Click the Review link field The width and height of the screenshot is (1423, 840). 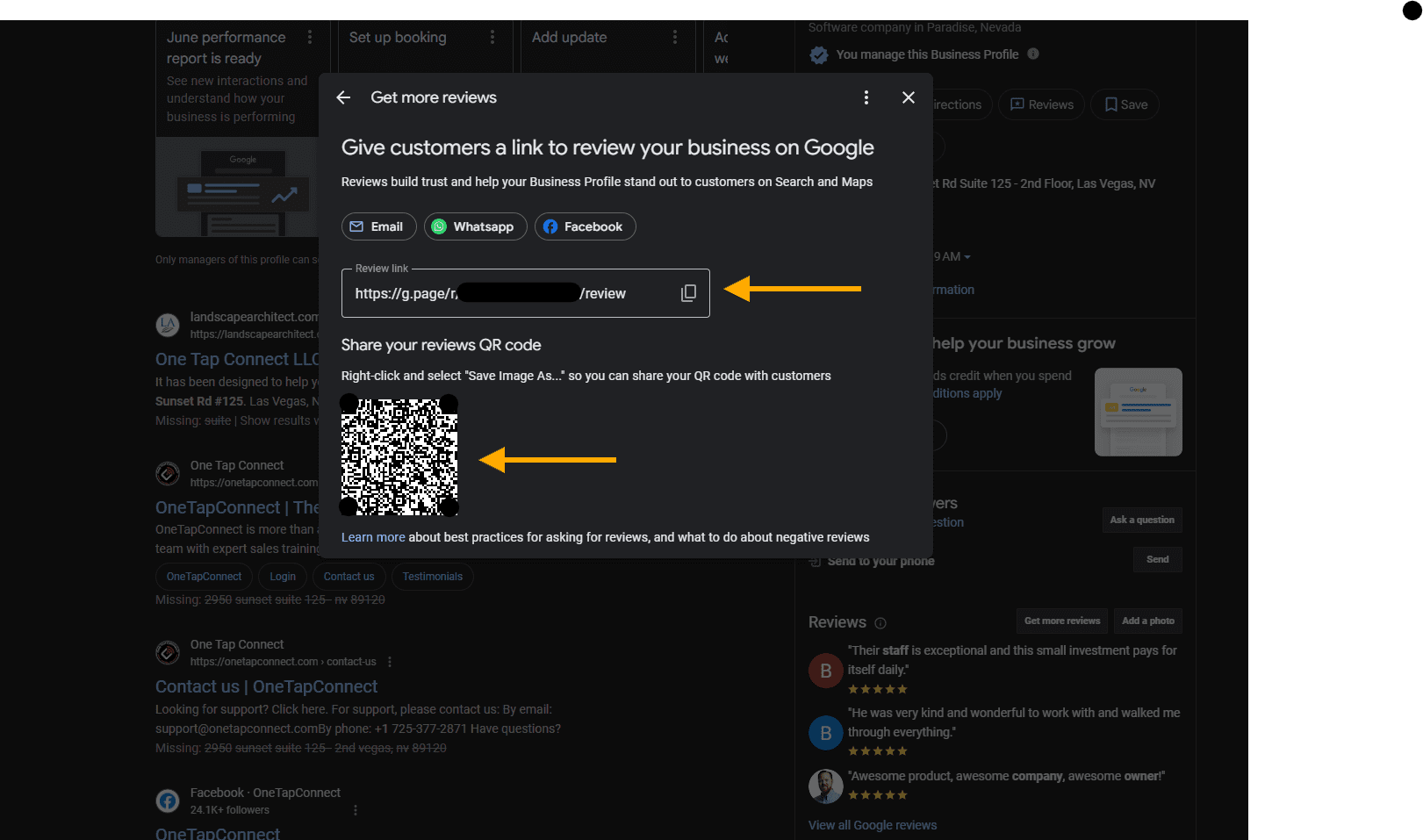click(525, 293)
